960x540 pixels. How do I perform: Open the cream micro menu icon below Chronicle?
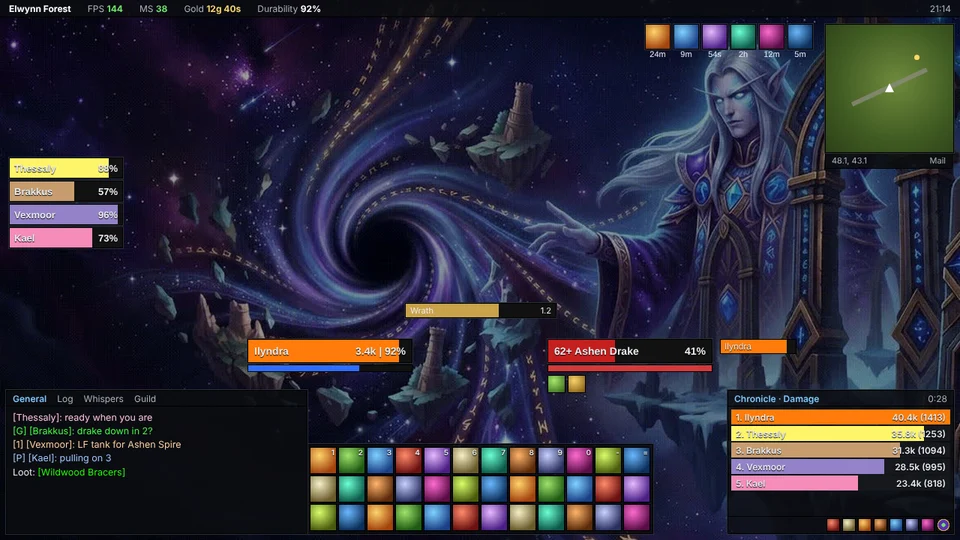pyautogui.click(x=849, y=525)
